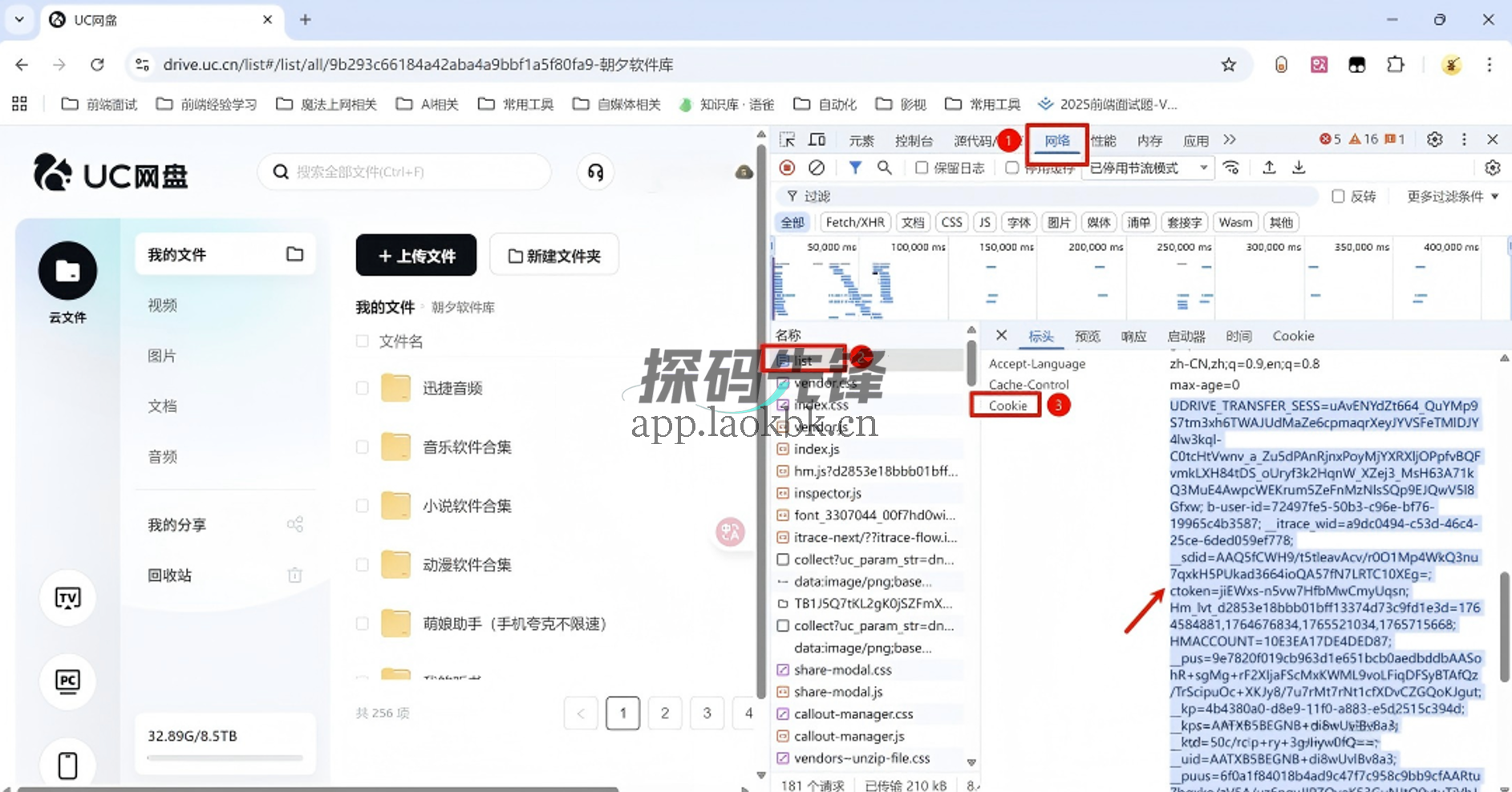This screenshot has height=792, width=1512.
Task: Switch to the 控制台 DevTools tab
Action: (914, 139)
